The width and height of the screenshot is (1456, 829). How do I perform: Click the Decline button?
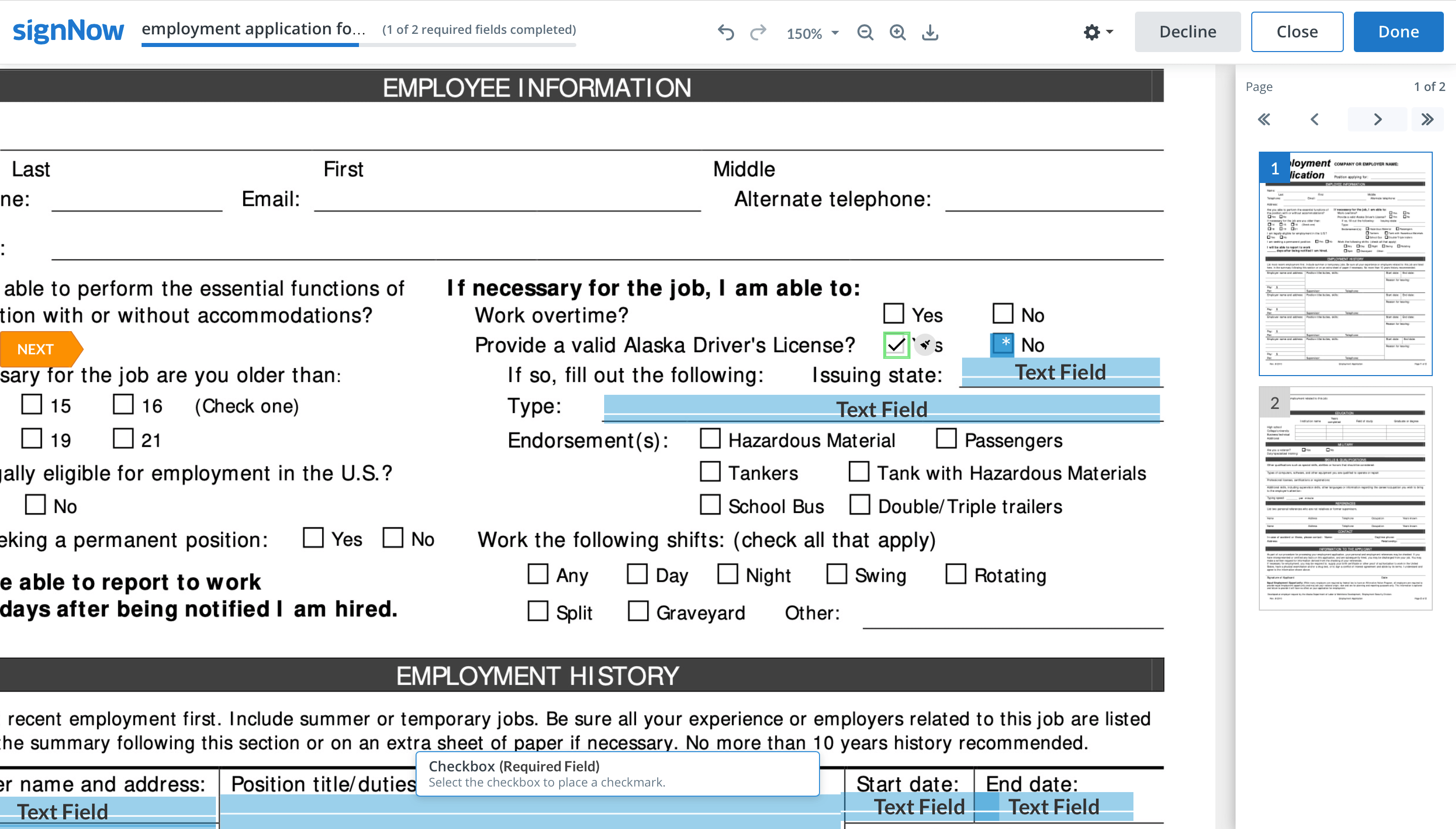click(1187, 32)
